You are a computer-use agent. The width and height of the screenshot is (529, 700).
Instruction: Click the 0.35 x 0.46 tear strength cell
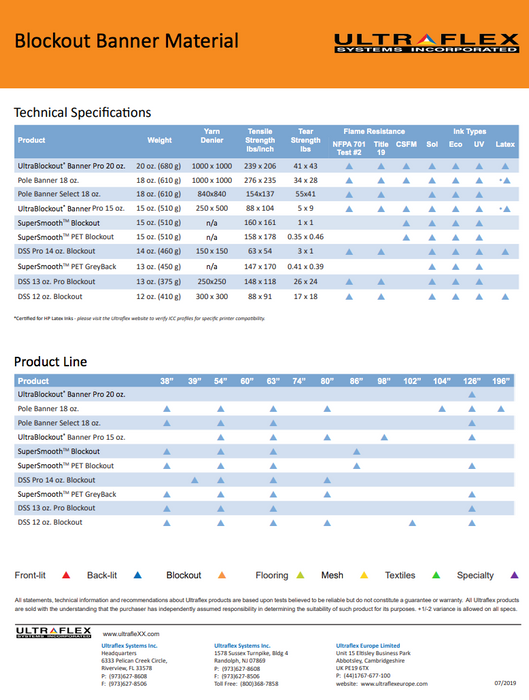click(305, 237)
